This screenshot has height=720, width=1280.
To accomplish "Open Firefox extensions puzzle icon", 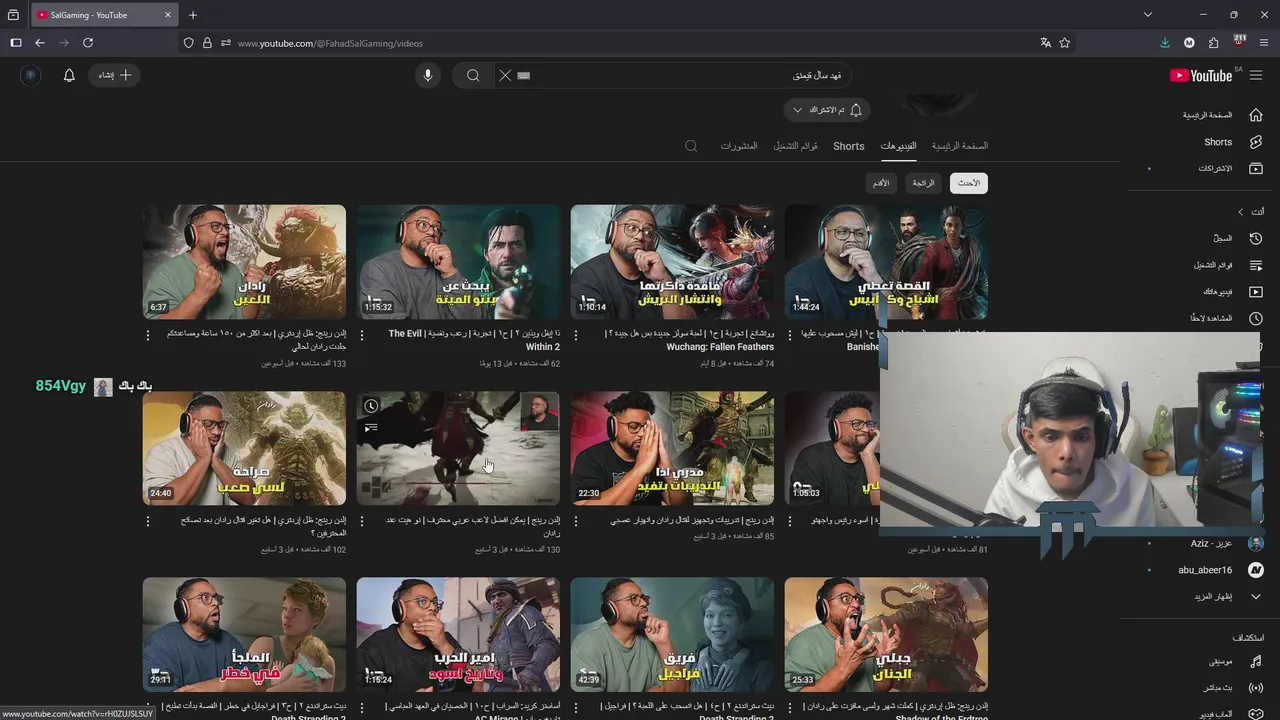I will click(1213, 43).
